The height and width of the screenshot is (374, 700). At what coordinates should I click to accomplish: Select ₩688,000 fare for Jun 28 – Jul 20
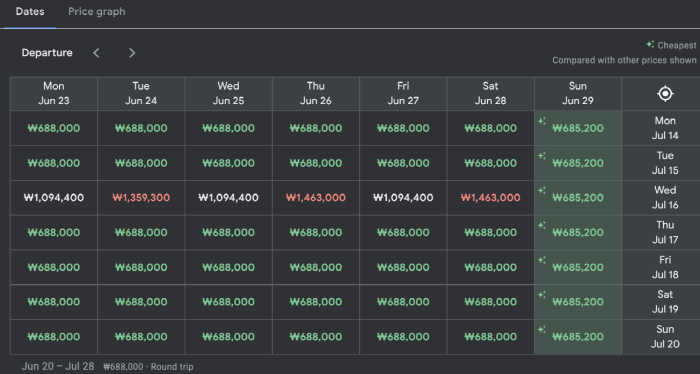(x=490, y=337)
